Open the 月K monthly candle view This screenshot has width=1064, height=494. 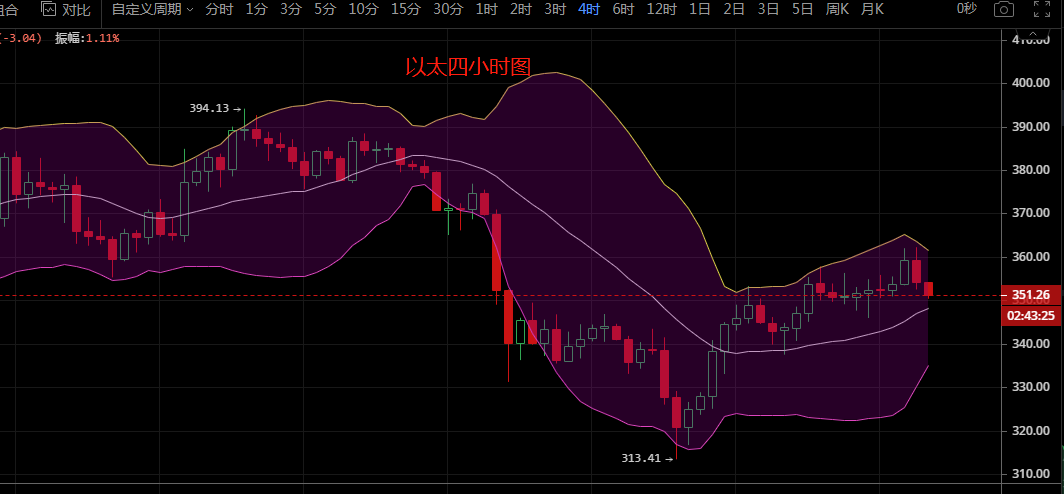coord(872,10)
